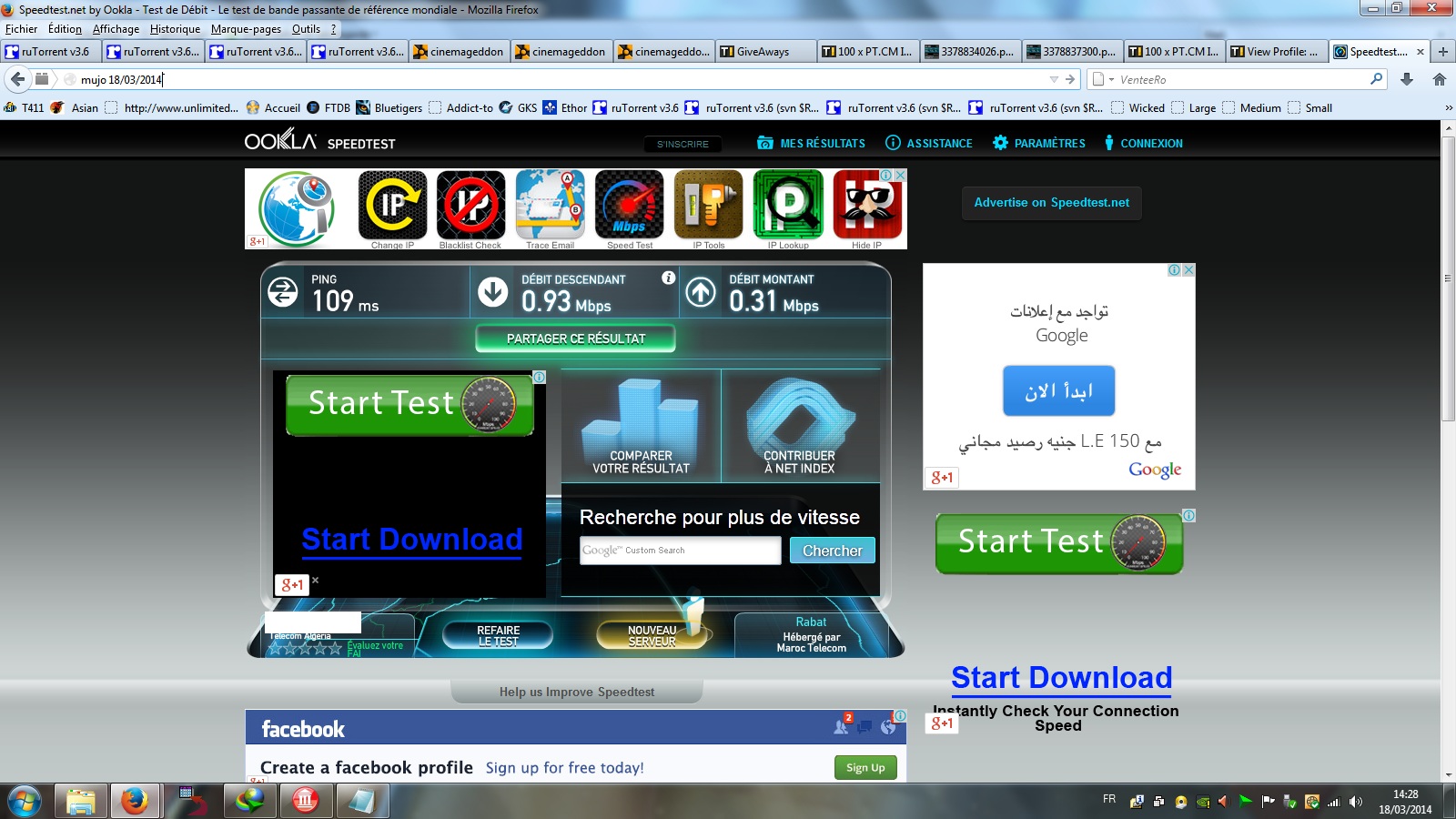1456x819 pixels.
Task: Close the Speedtest tab
Action: pyautogui.click(x=1421, y=52)
